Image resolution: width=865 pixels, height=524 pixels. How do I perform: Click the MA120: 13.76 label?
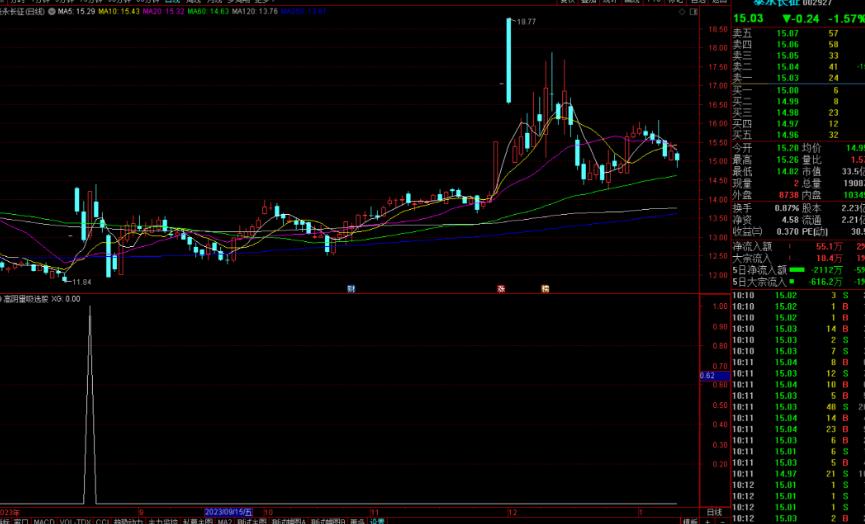coord(254,11)
